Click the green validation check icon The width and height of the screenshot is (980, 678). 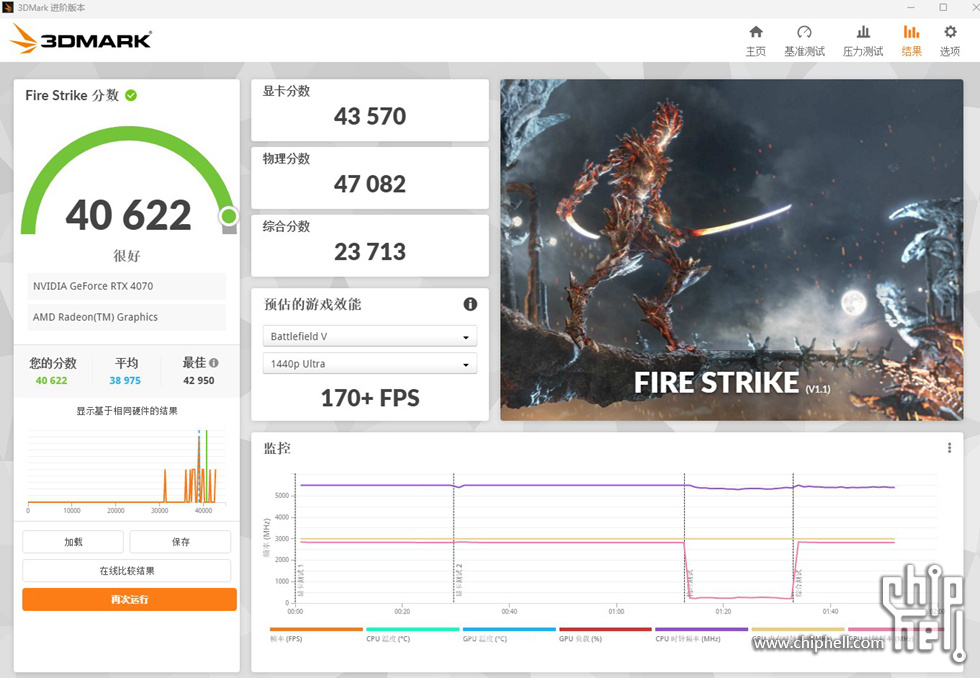pos(131,95)
